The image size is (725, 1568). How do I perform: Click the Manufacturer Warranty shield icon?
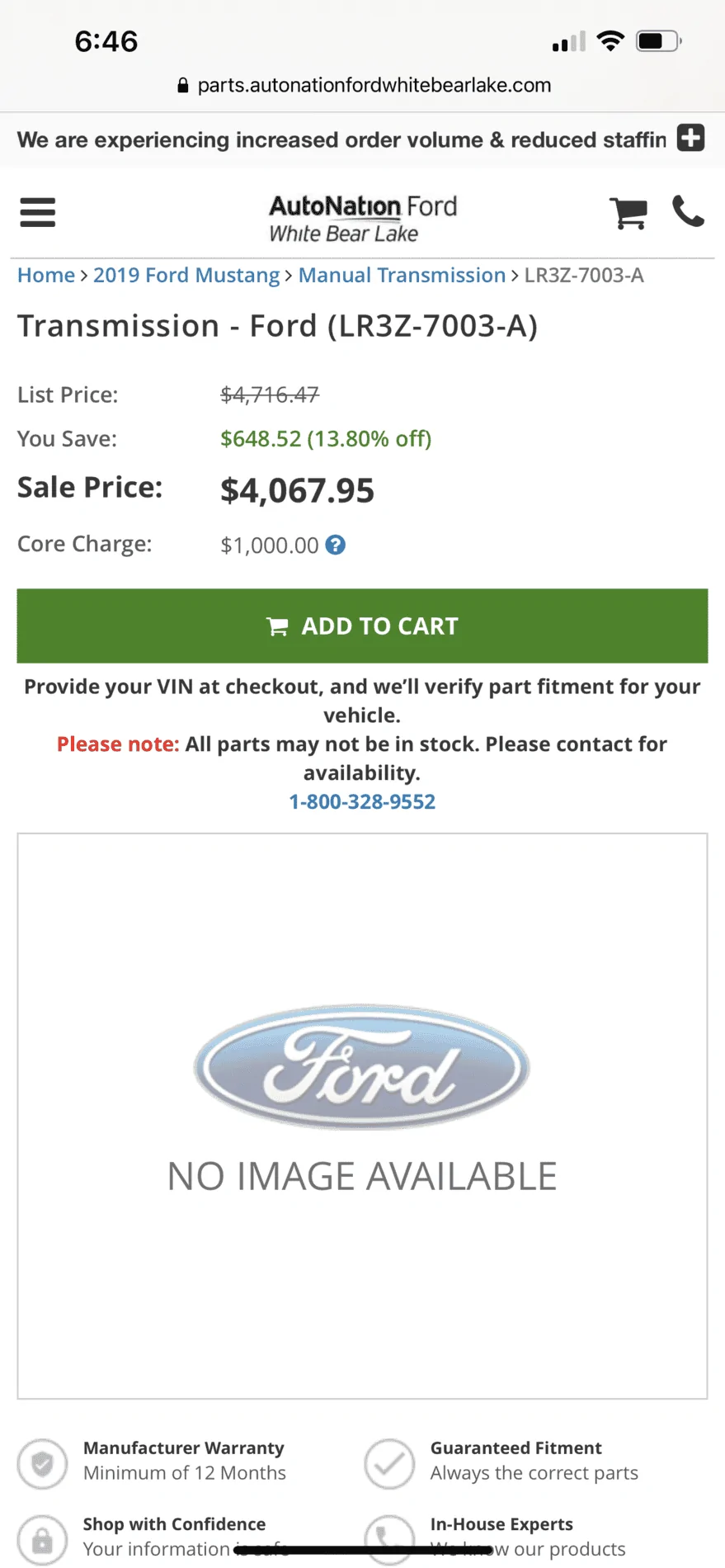click(43, 1464)
